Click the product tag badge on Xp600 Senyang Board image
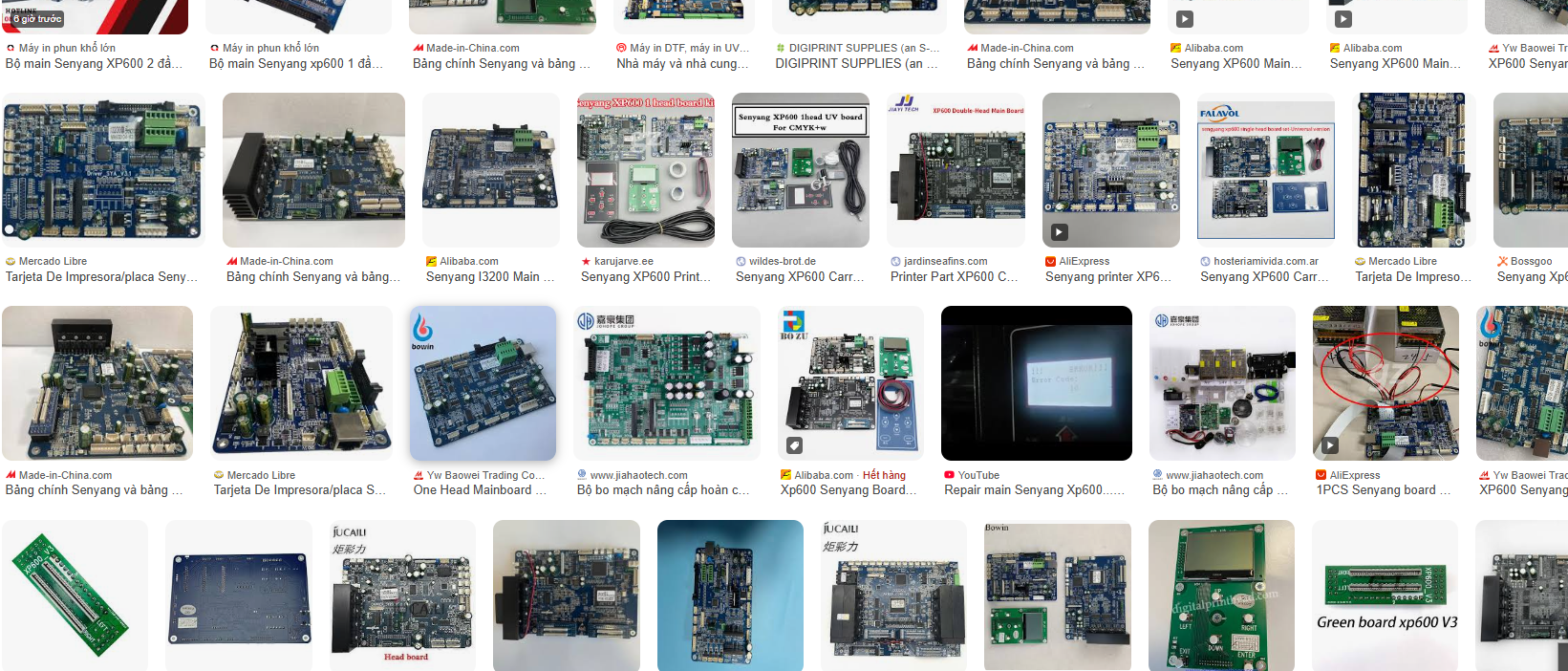This screenshot has width=1568, height=671. [794, 445]
